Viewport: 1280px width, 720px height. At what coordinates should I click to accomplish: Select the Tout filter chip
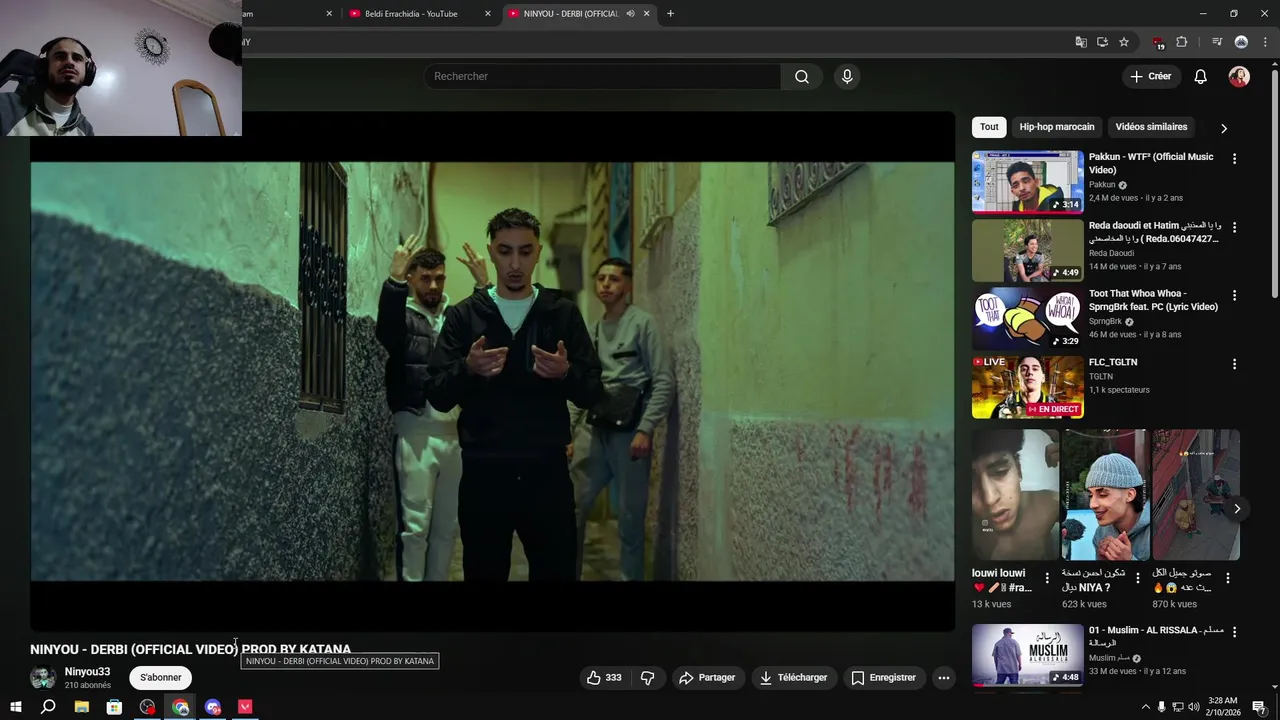click(x=989, y=127)
